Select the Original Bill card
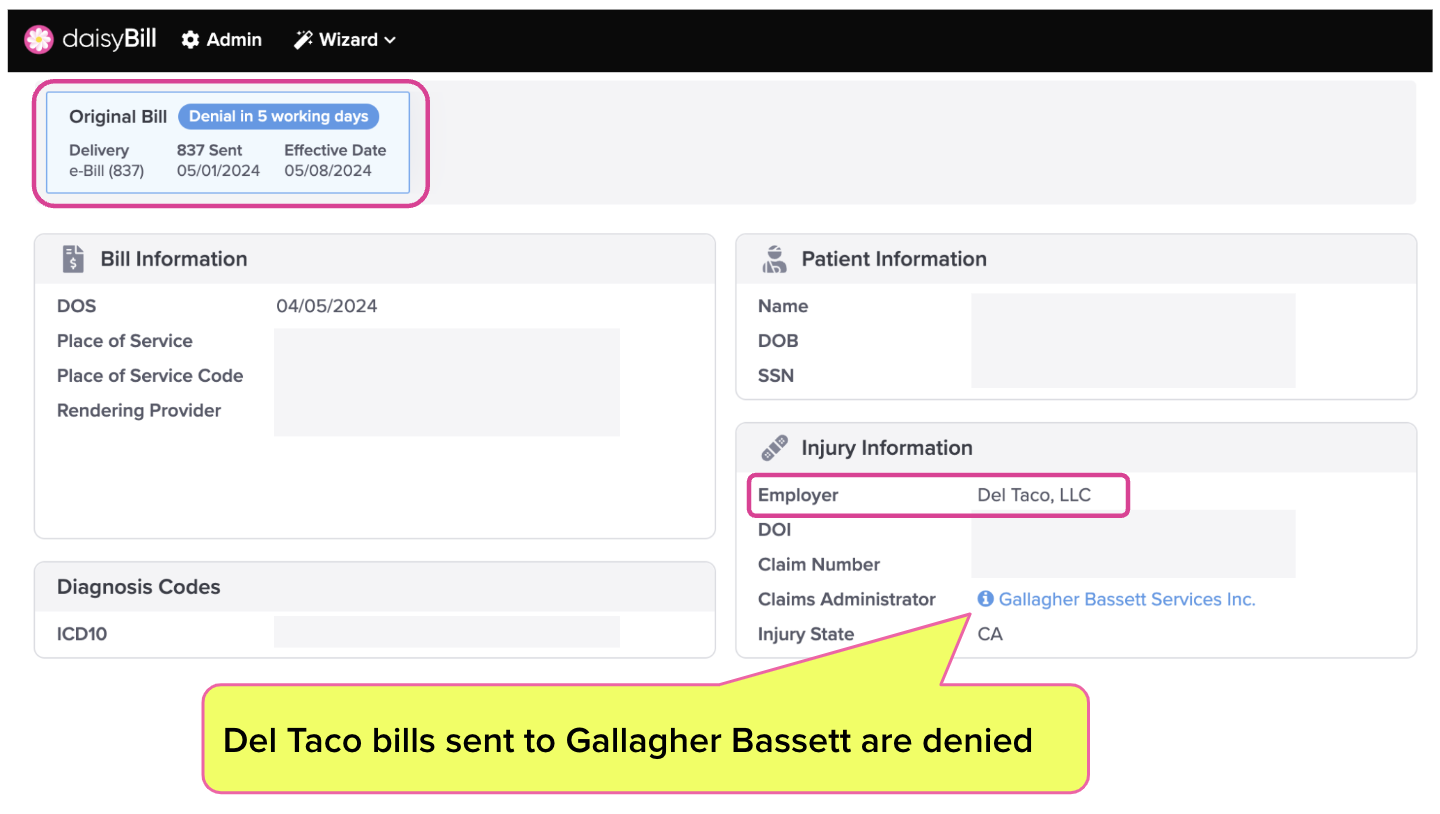The width and height of the screenshot is (1440, 814). (x=229, y=143)
